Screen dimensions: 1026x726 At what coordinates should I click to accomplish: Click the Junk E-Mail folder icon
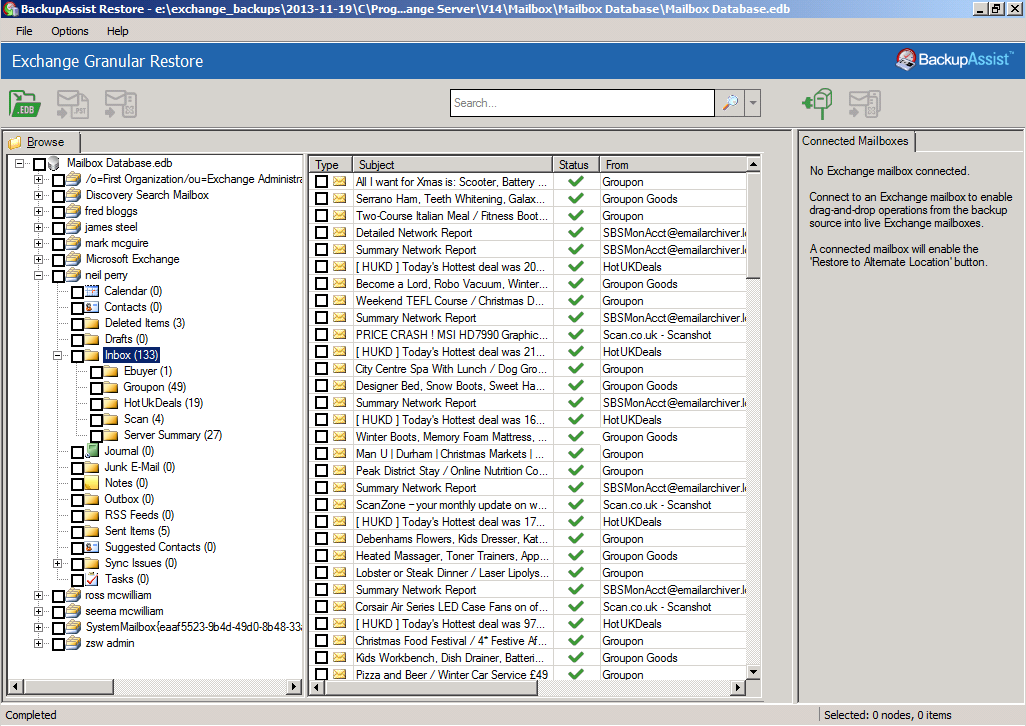[92, 467]
